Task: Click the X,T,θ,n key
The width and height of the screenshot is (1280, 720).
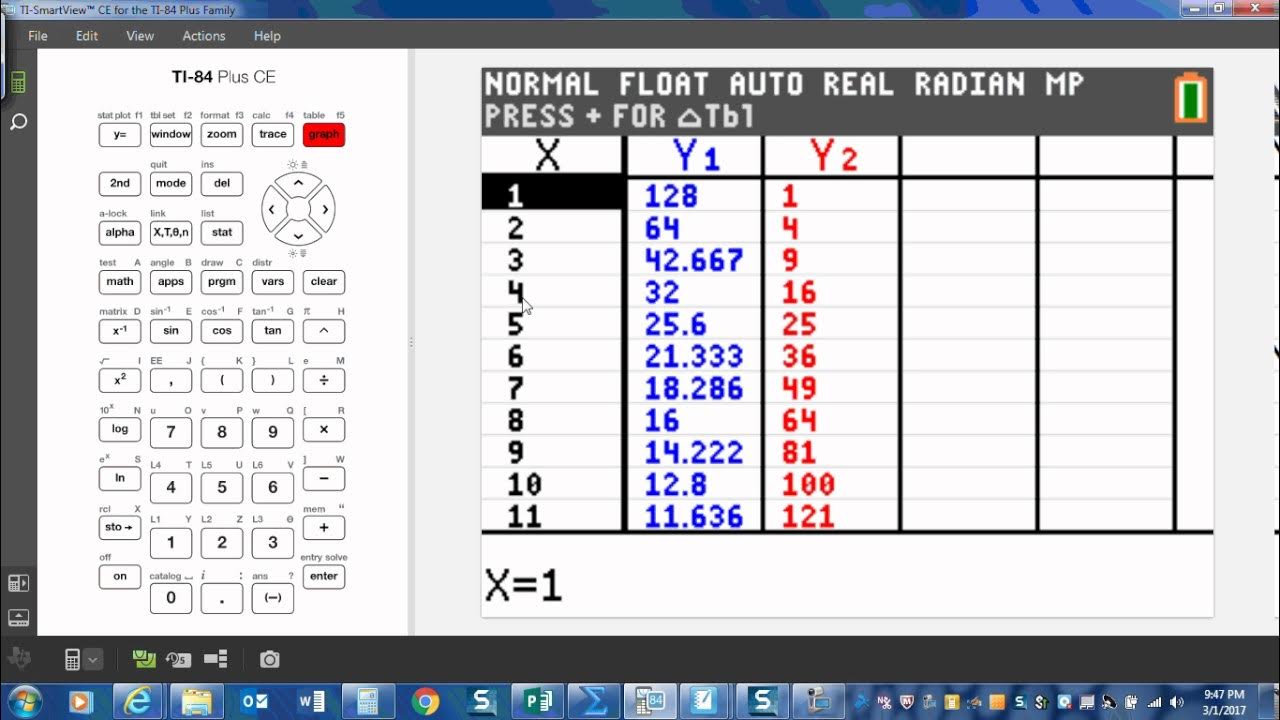Action: (x=171, y=232)
